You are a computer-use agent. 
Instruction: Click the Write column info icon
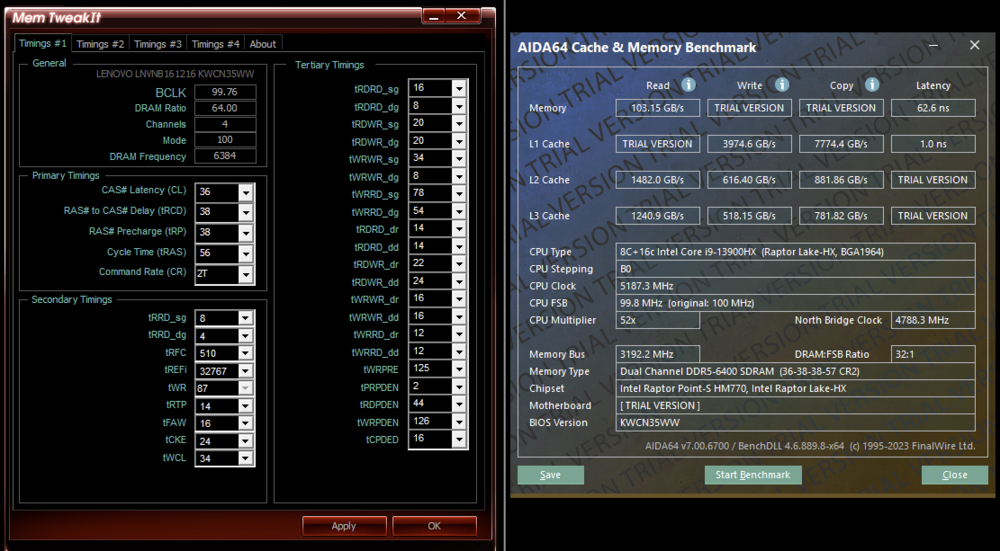pyautogui.click(x=781, y=85)
